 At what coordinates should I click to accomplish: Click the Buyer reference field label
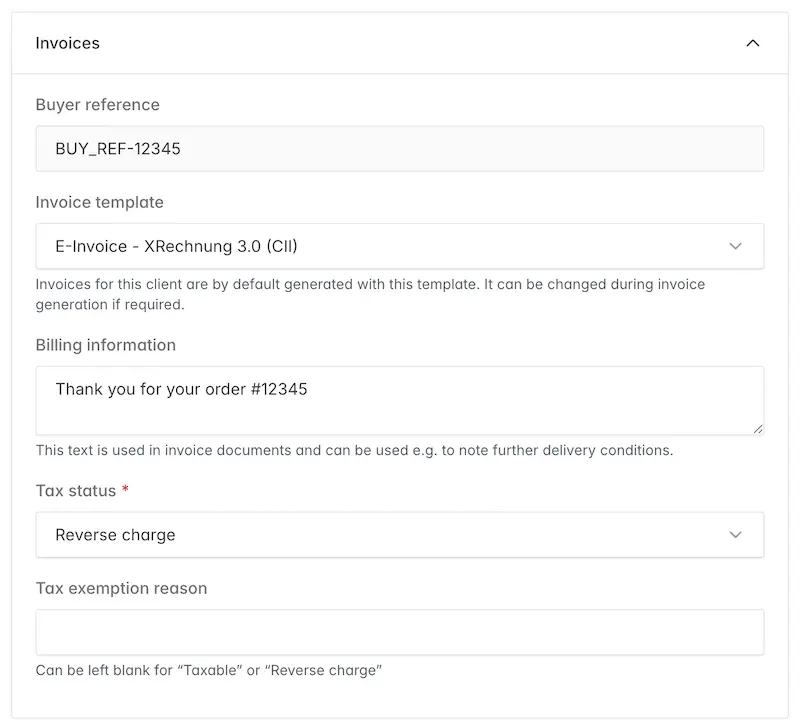(97, 105)
